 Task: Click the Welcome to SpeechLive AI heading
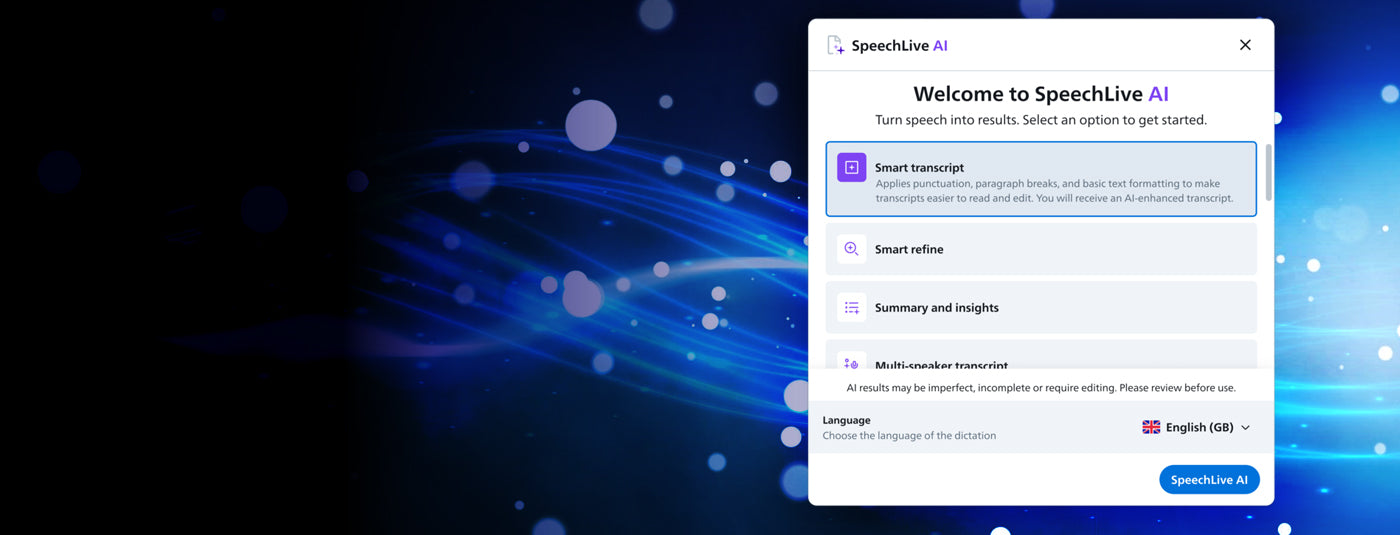pos(1041,94)
